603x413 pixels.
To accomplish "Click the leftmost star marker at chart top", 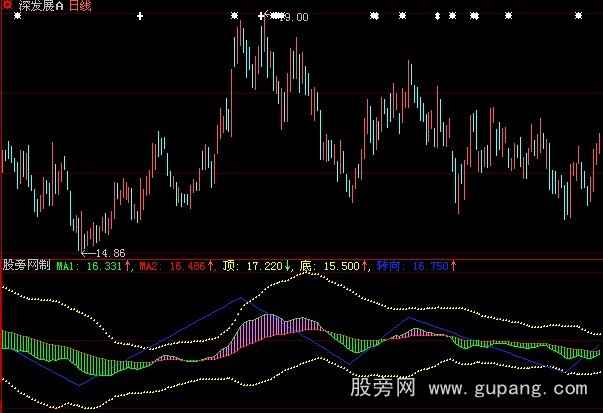I will (16, 17).
